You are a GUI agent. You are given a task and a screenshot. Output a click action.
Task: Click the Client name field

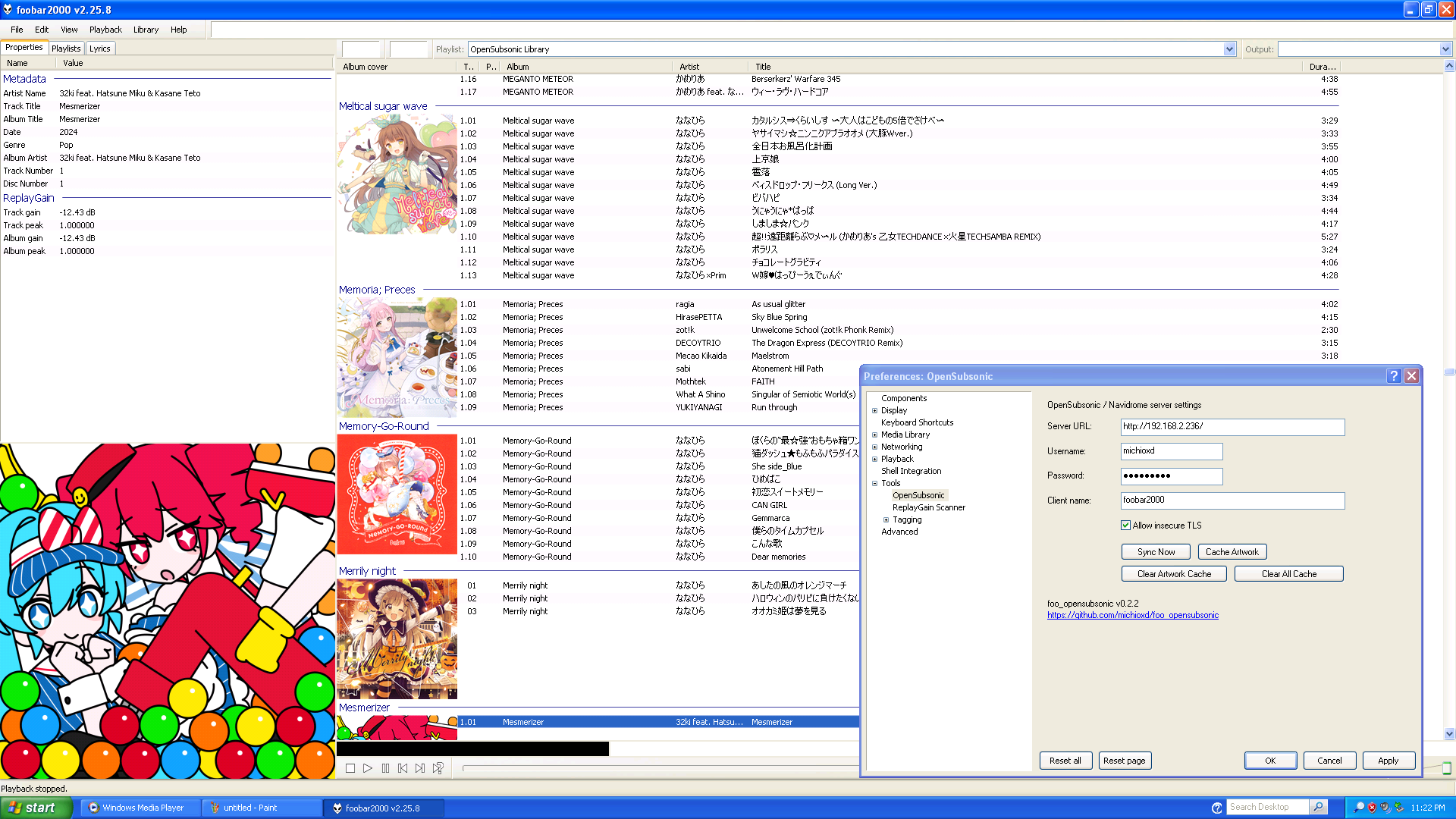point(1232,500)
